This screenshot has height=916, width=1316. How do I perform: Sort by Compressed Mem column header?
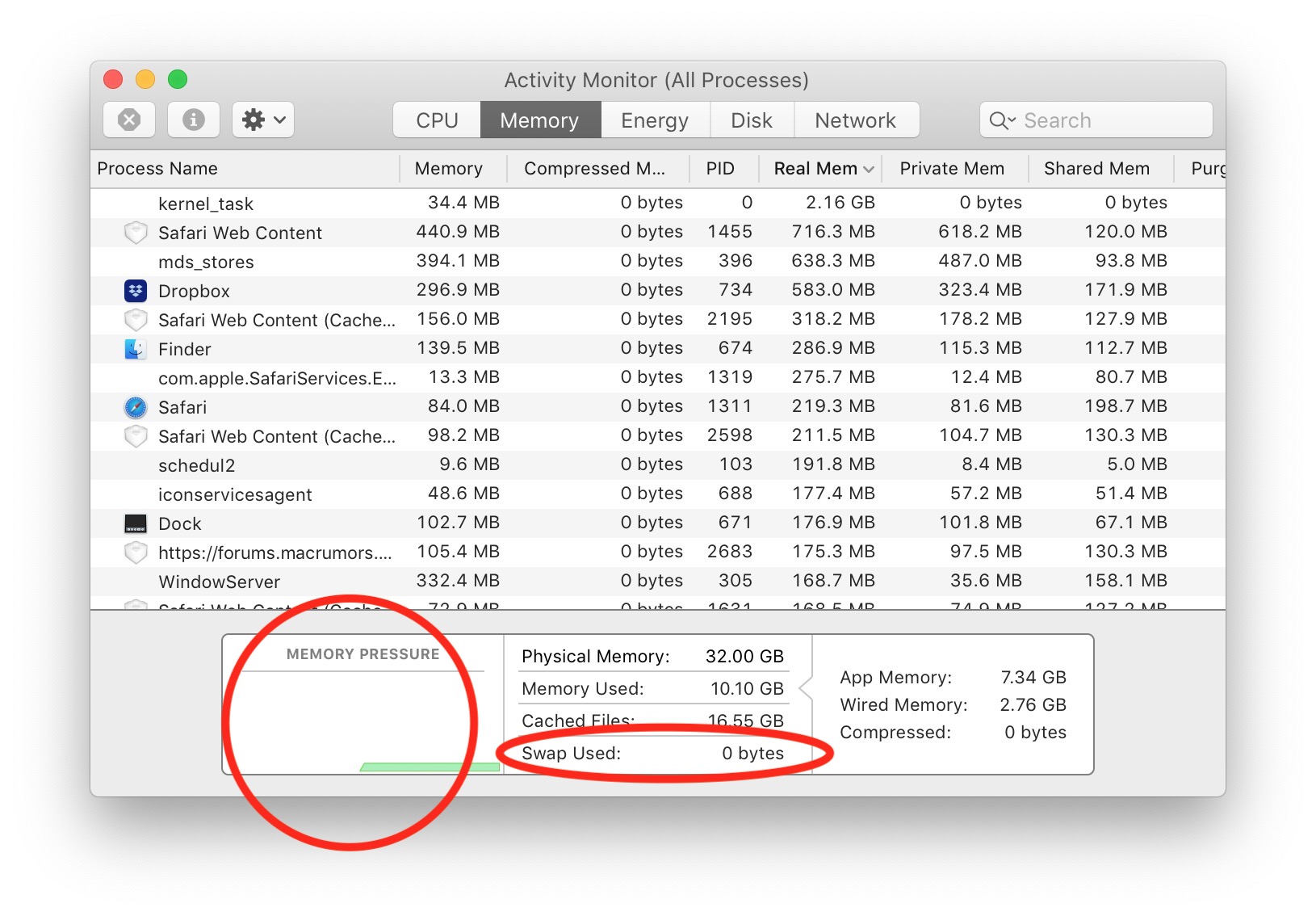click(598, 168)
